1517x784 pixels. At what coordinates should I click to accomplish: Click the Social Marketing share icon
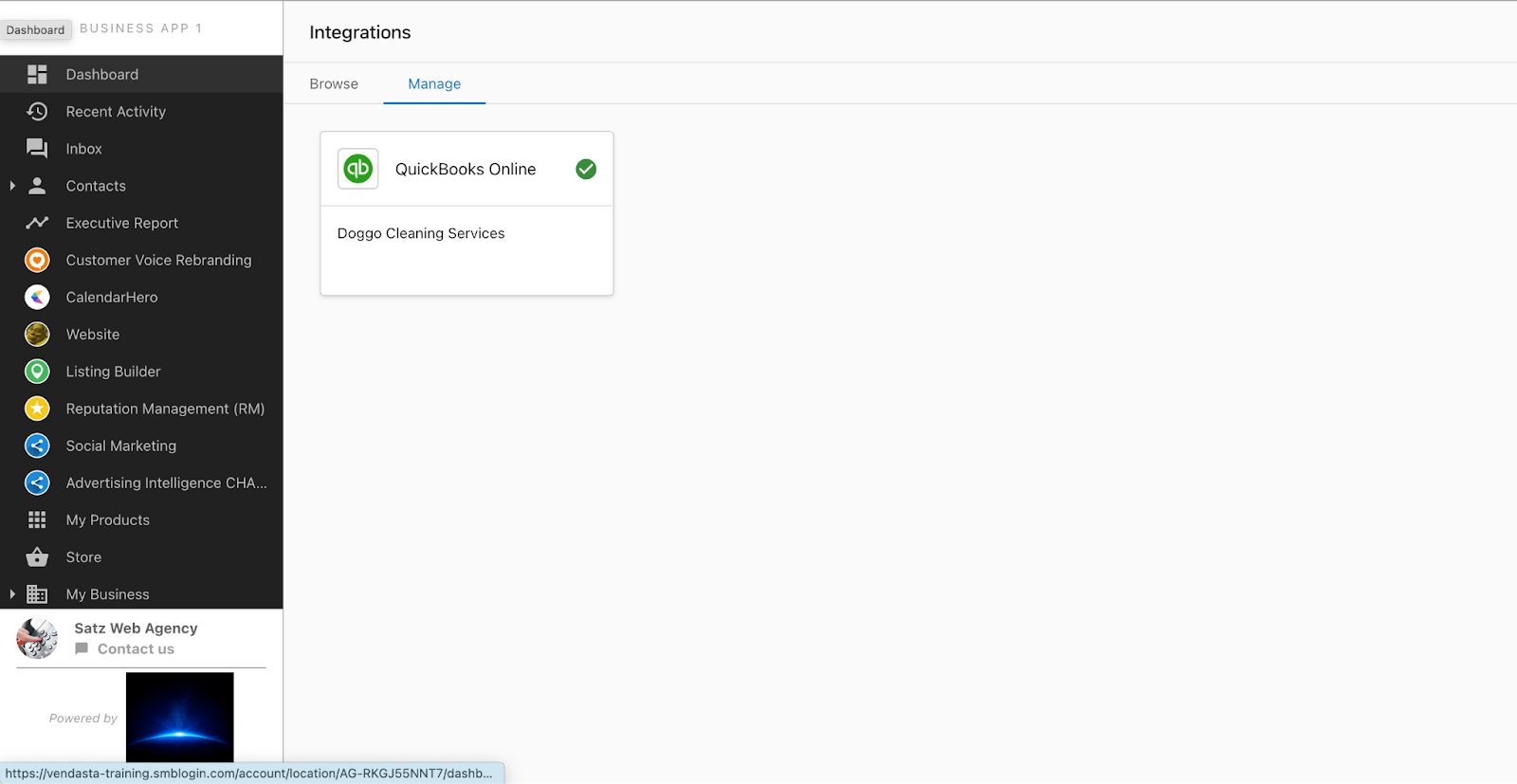click(x=37, y=446)
